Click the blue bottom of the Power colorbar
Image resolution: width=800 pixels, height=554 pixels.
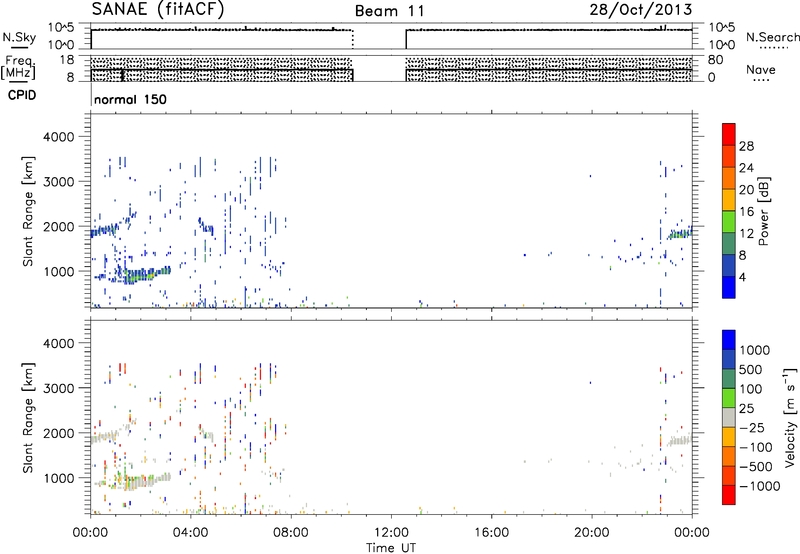tap(729, 287)
